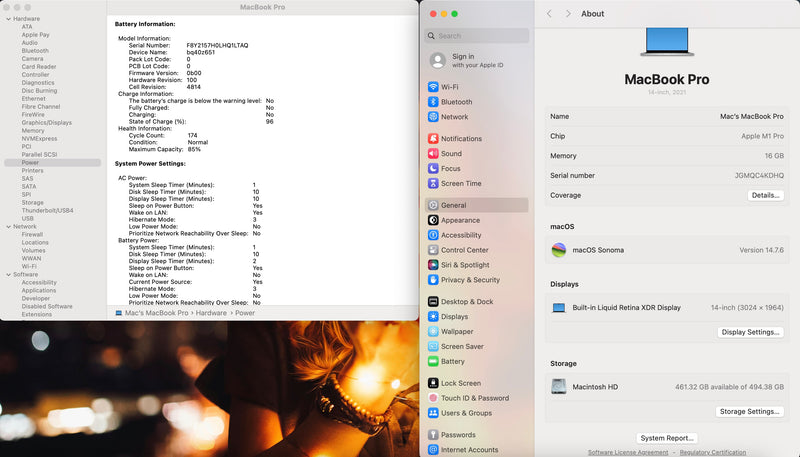Click the Touch ID & Password icon
Screen dimensions: 800x457
(433, 398)
